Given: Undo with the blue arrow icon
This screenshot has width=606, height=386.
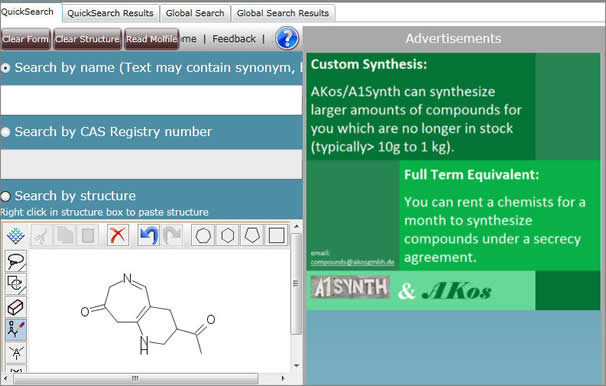Looking at the screenshot, I should [149, 235].
